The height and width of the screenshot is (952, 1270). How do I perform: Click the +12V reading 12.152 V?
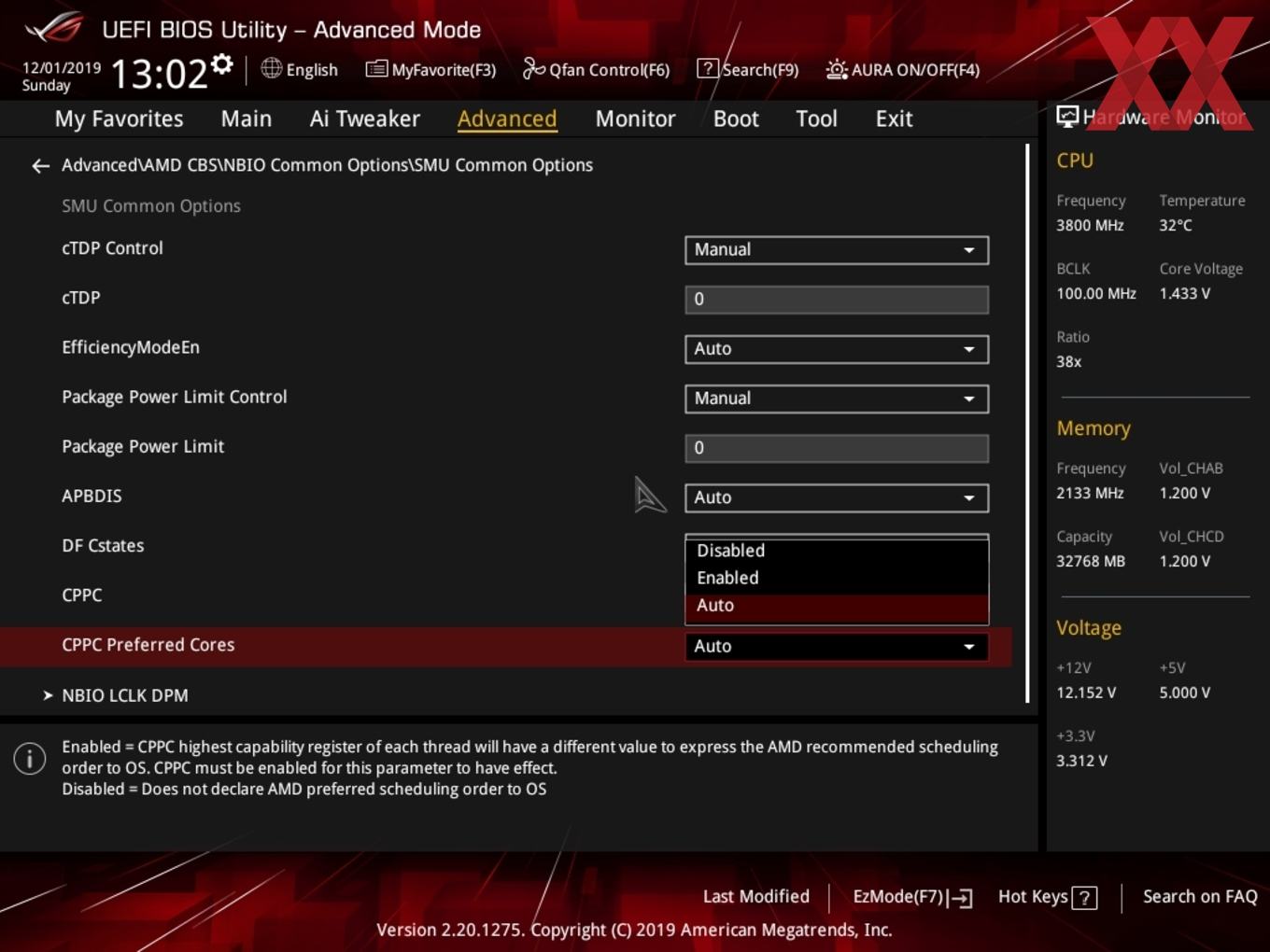(1086, 693)
